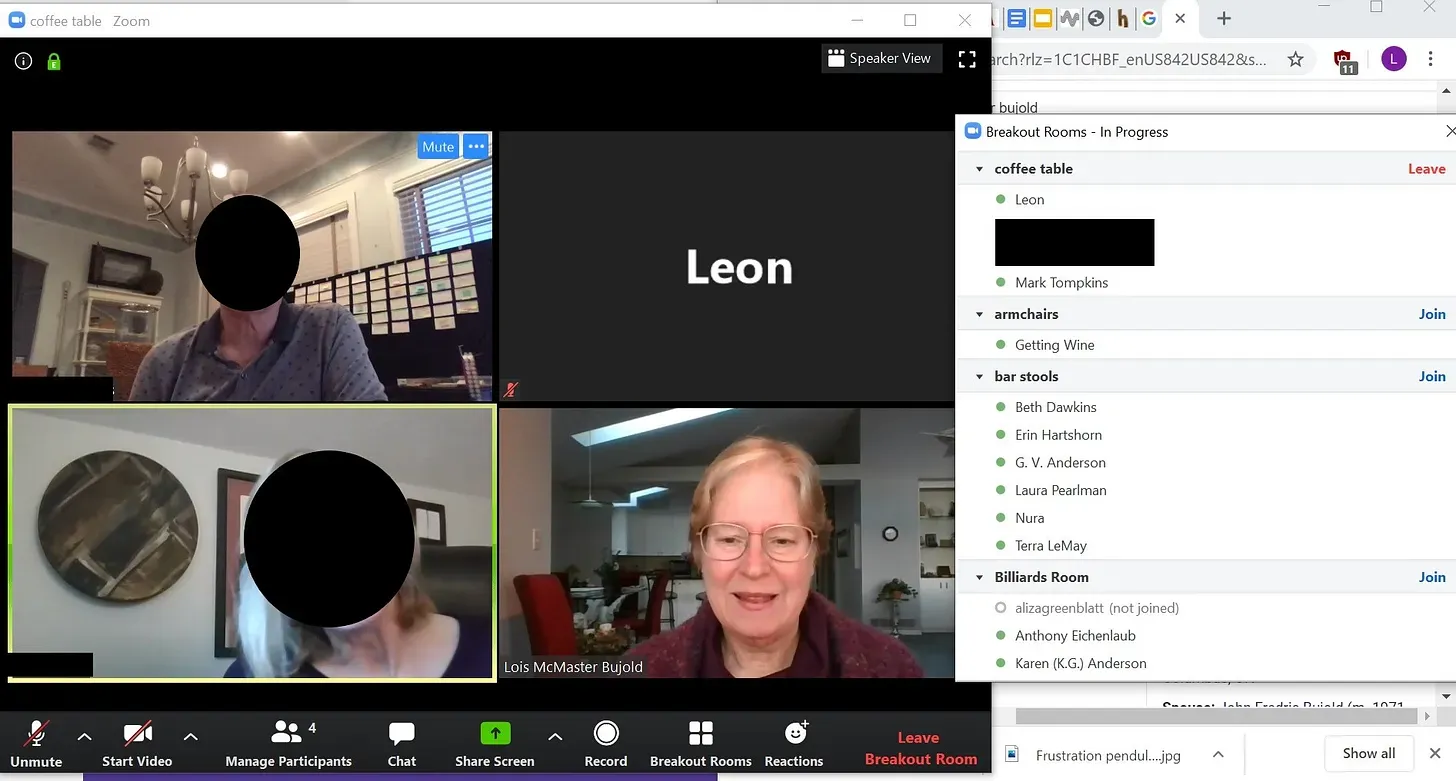
Task: Click the Share Screen icon
Action: (495, 735)
